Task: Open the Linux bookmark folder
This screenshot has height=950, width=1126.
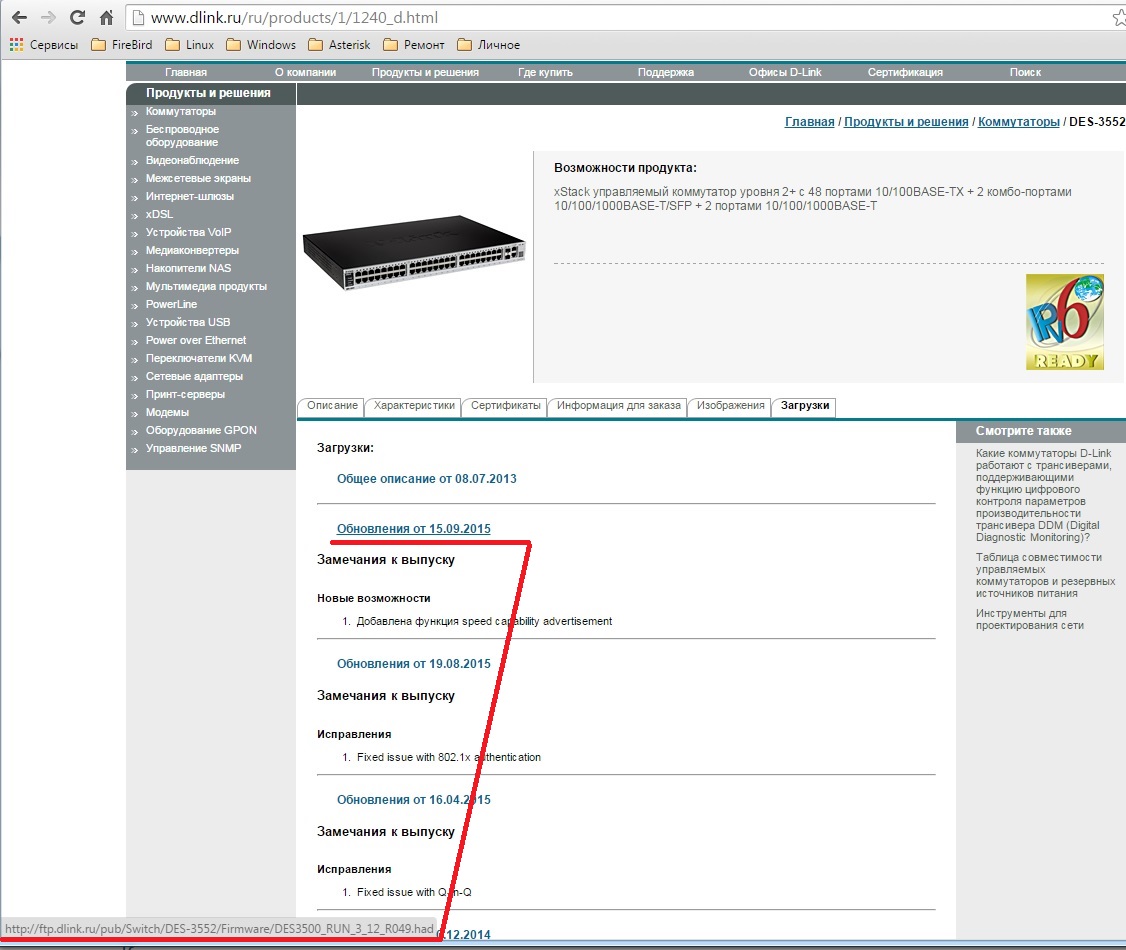Action: (x=190, y=45)
